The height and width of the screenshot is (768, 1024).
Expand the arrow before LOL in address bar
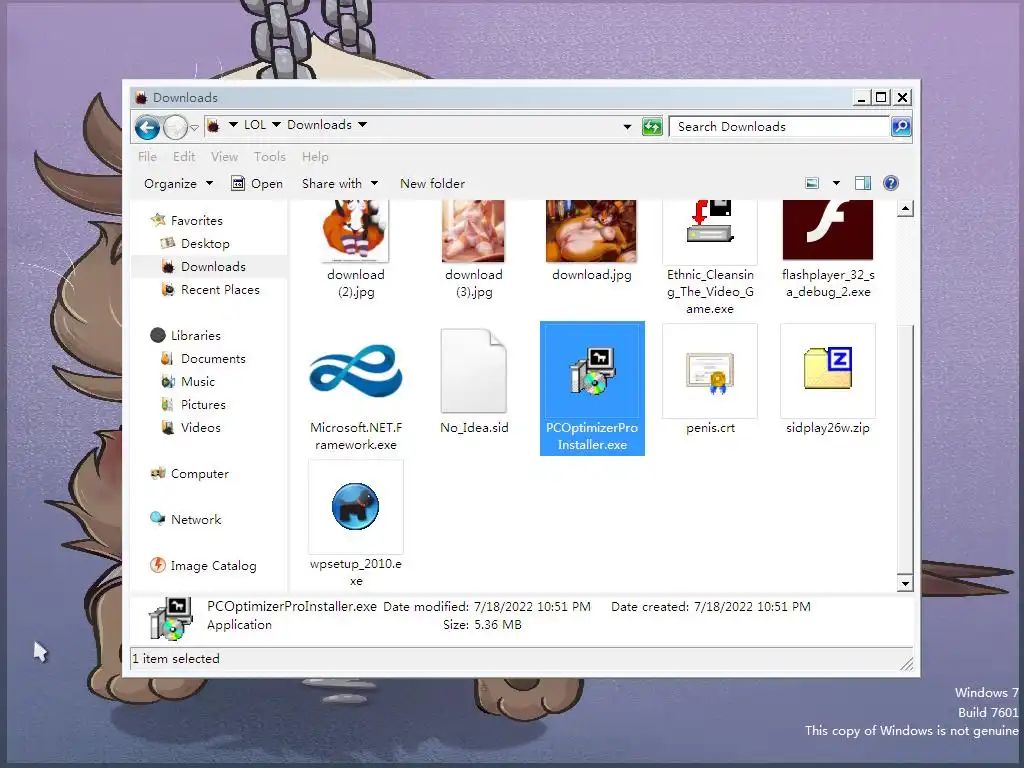click(x=232, y=125)
